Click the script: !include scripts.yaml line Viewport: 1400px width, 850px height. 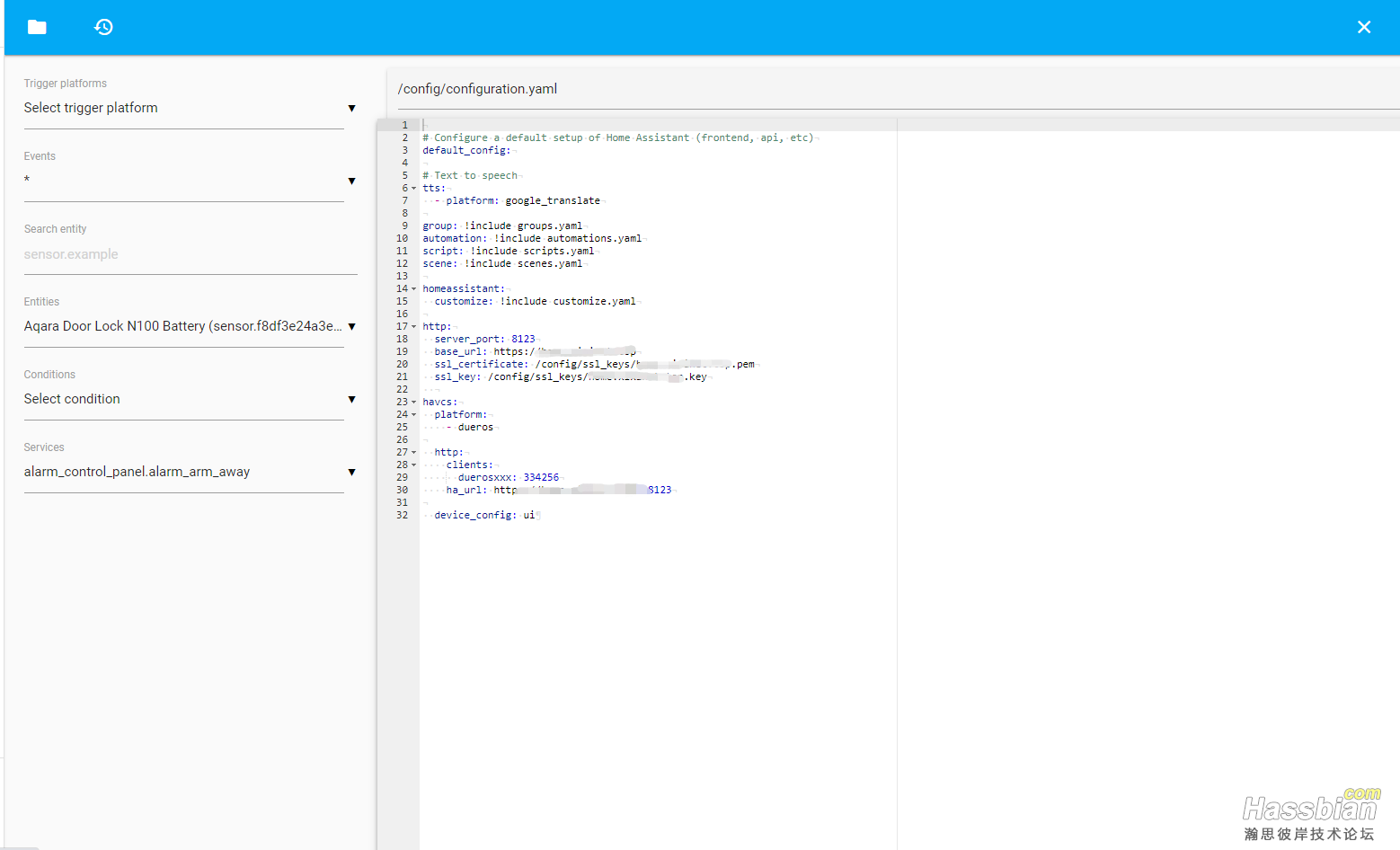pyautogui.click(x=509, y=252)
